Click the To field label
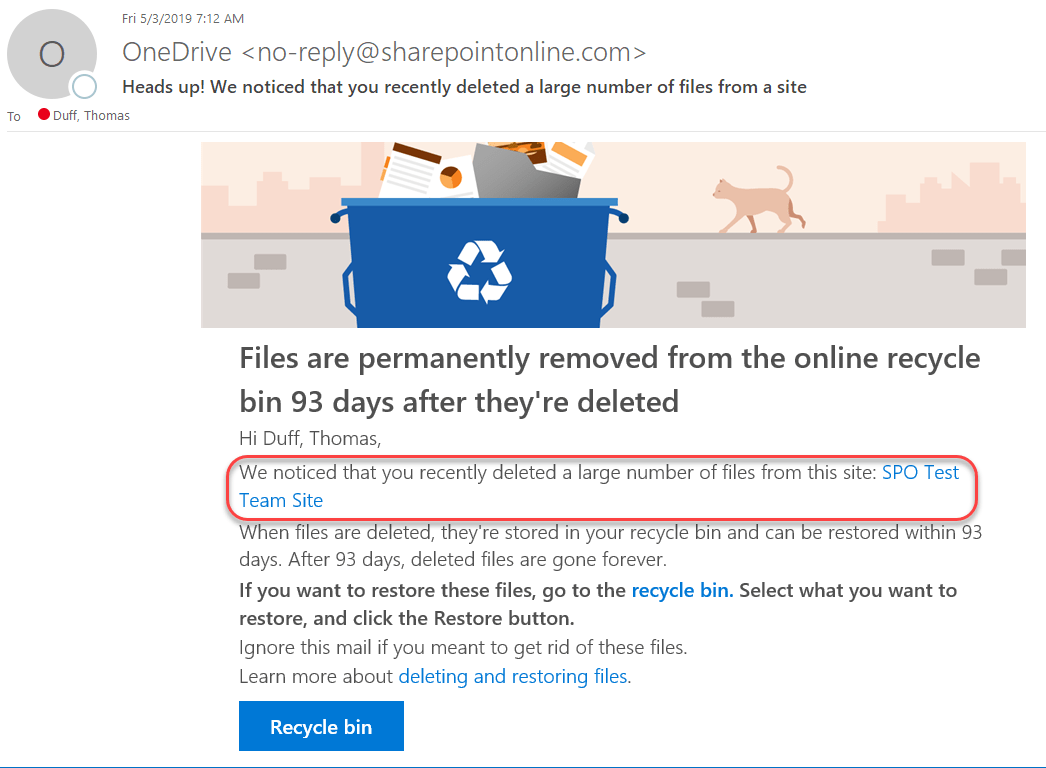 click(13, 116)
